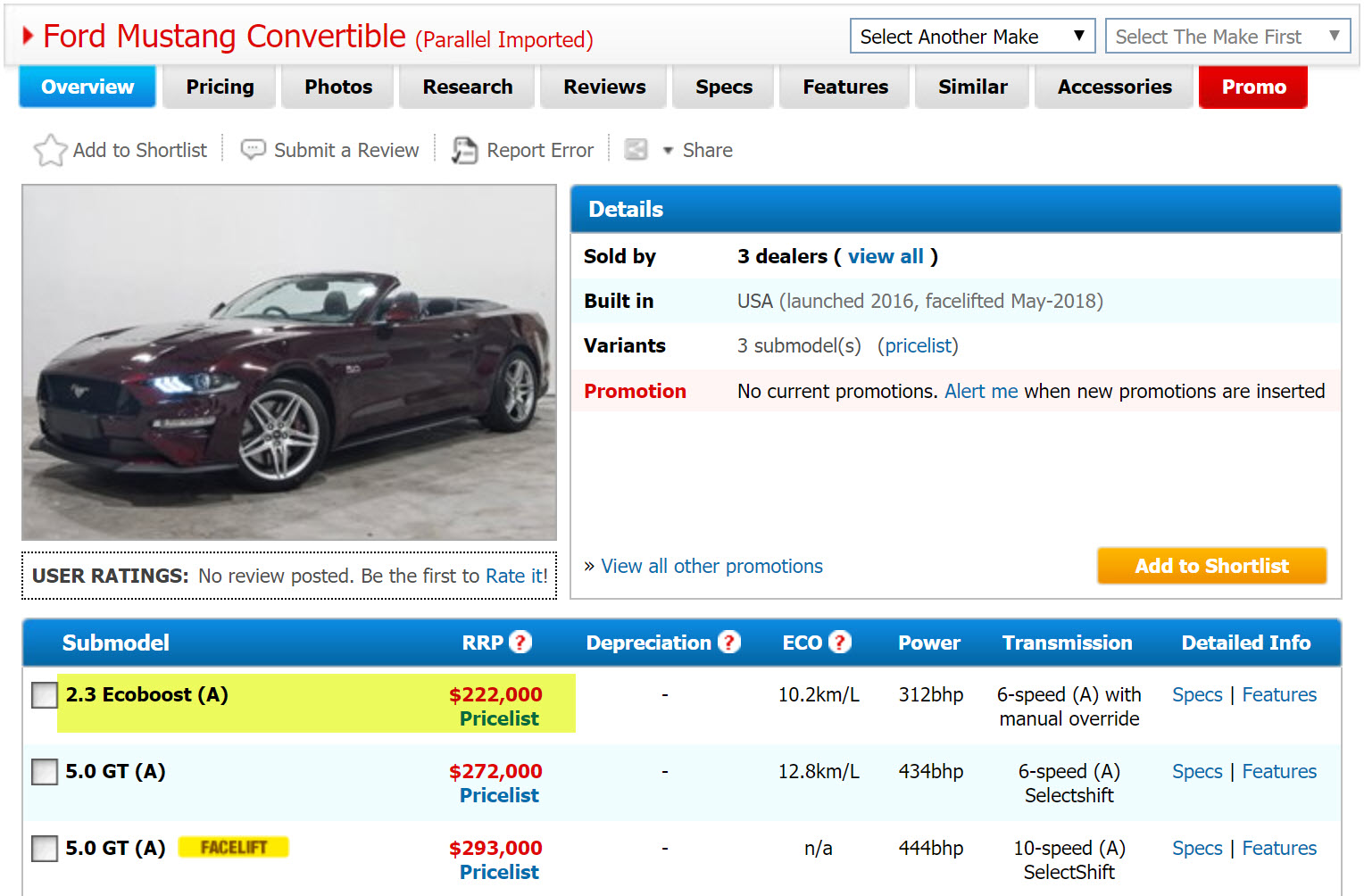Click the view all dealers link

pos(886,256)
